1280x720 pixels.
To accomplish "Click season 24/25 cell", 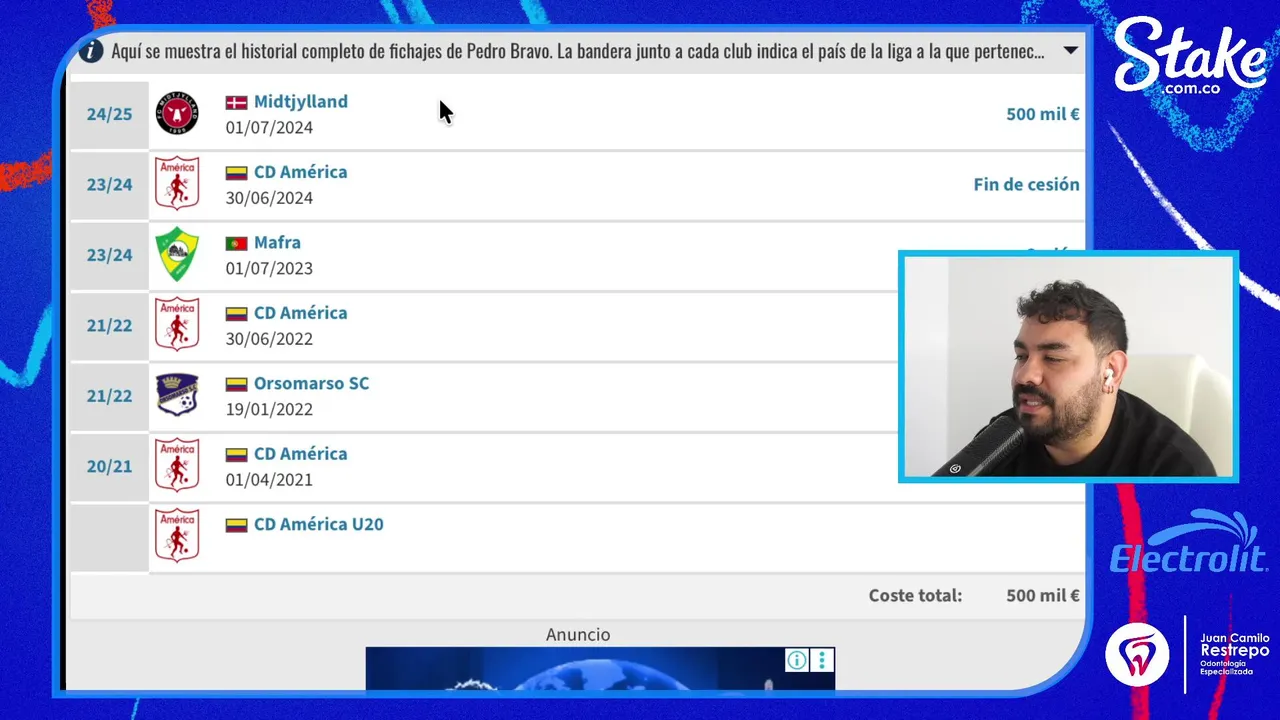I will point(109,114).
